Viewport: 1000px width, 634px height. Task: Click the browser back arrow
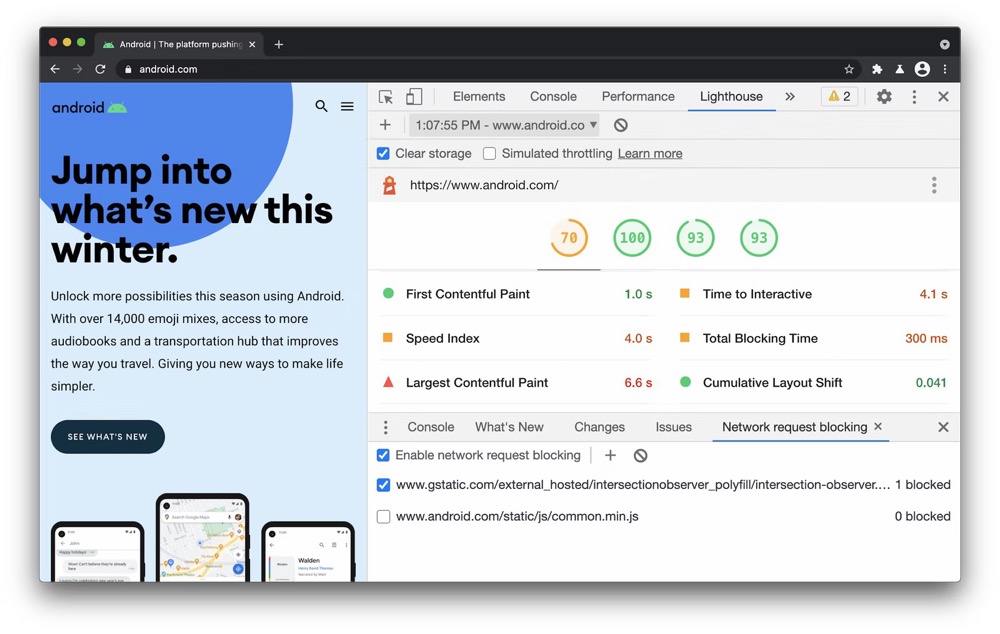click(x=55, y=69)
